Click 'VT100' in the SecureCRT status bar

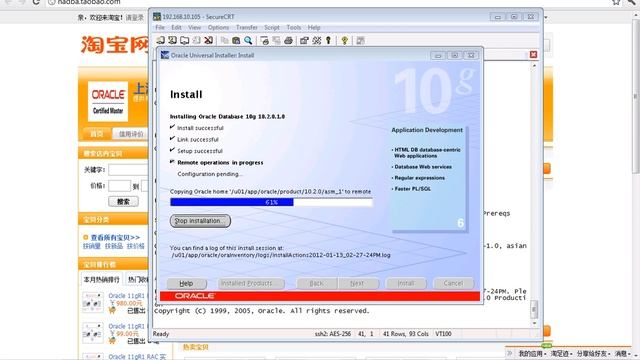click(443, 334)
